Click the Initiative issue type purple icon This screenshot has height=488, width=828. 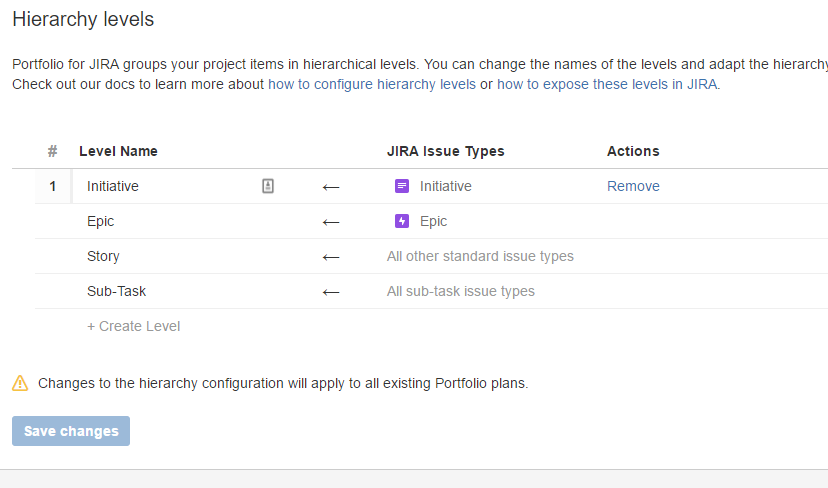(402, 186)
